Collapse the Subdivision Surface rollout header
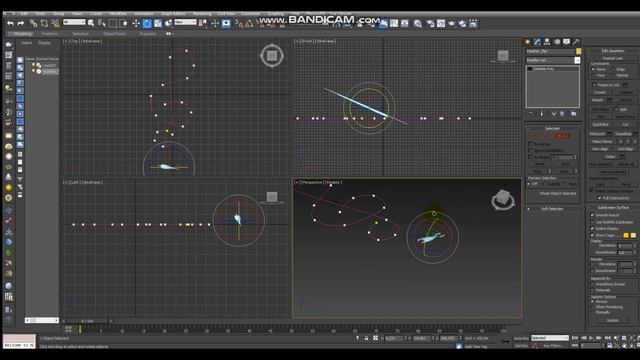The width and height of the screenshot is (640, 360). click(x=612, y=208)
